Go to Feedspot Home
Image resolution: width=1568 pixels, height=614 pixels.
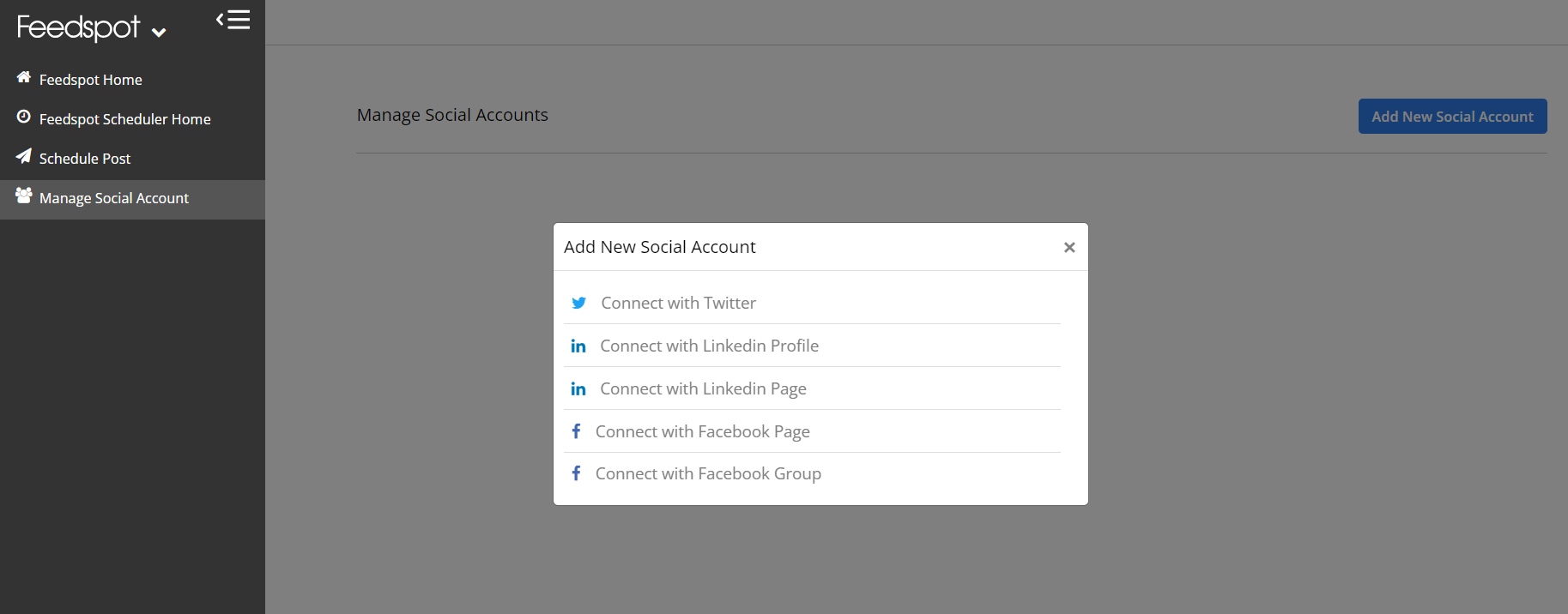[91, 80]
